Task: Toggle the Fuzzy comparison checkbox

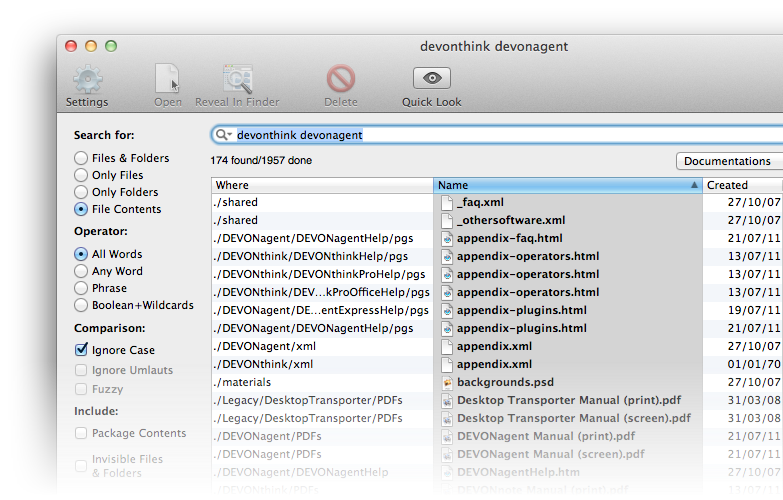Action: (81, 389)
